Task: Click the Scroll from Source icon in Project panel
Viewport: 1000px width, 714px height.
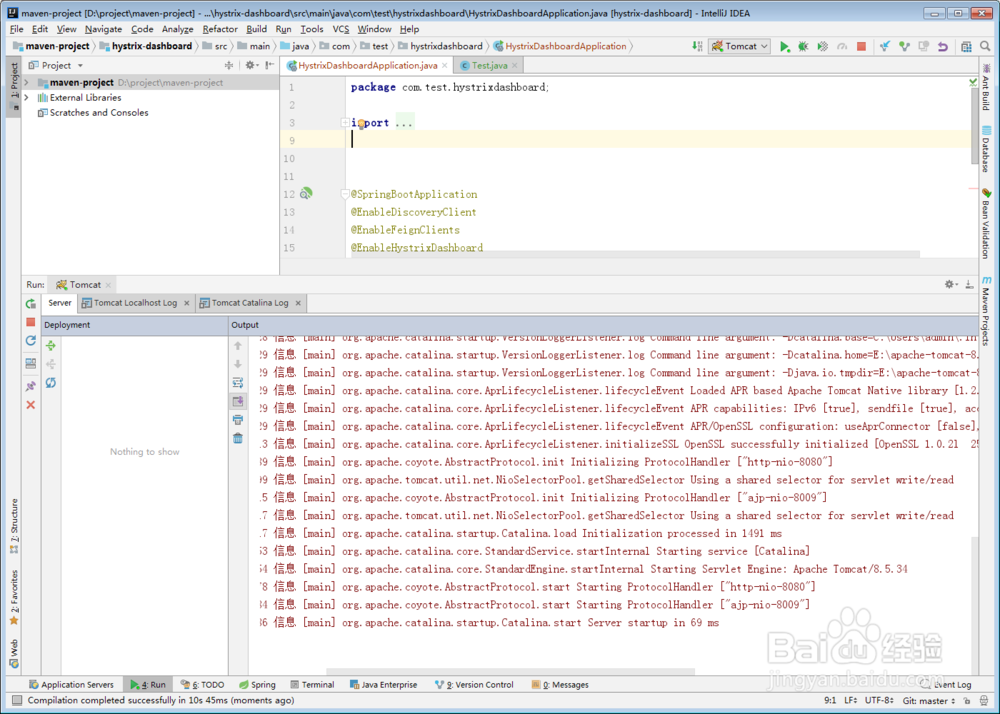Action: click(x=229, y=65)
